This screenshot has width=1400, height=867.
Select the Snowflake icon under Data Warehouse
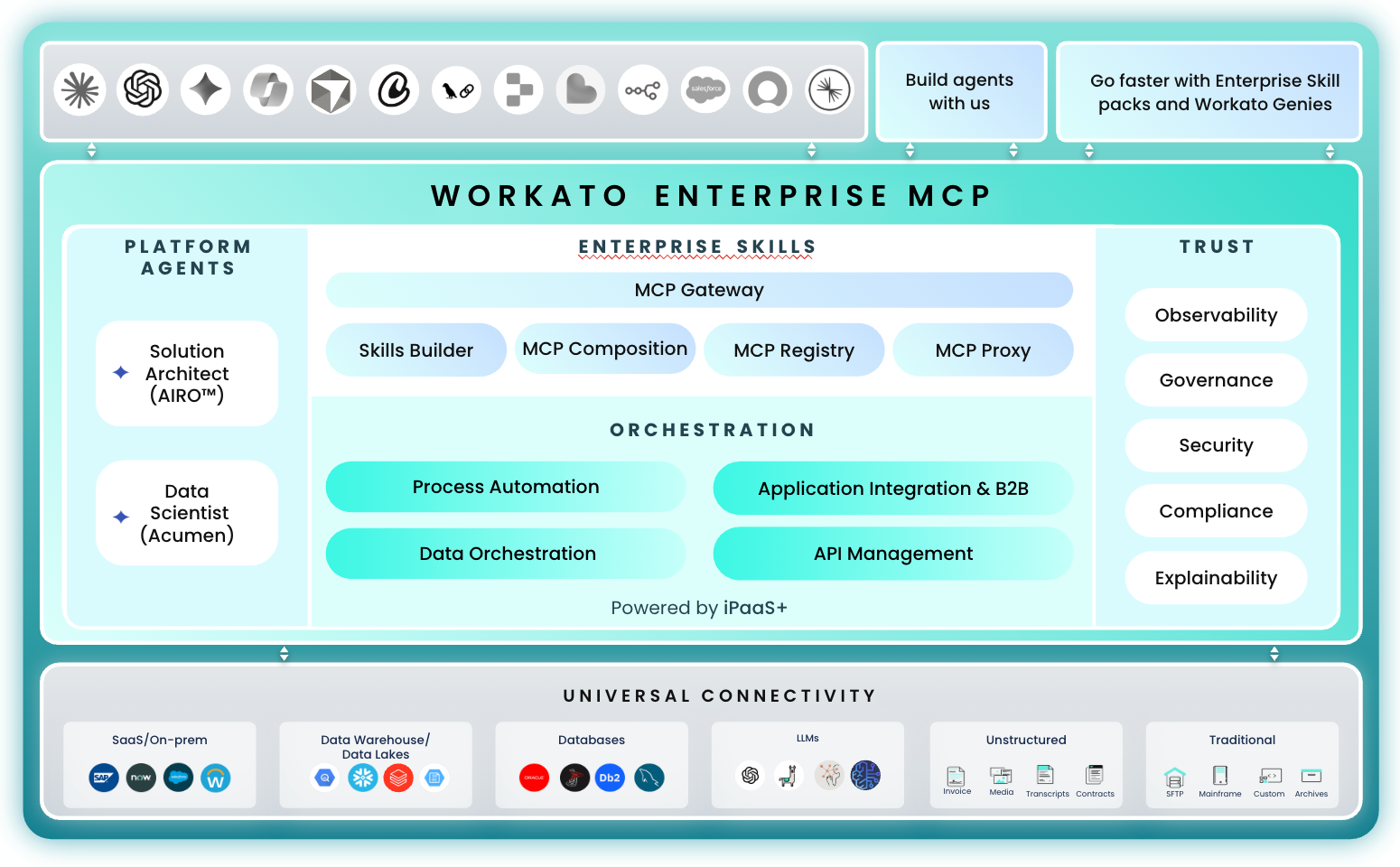(x=363, y=778)
